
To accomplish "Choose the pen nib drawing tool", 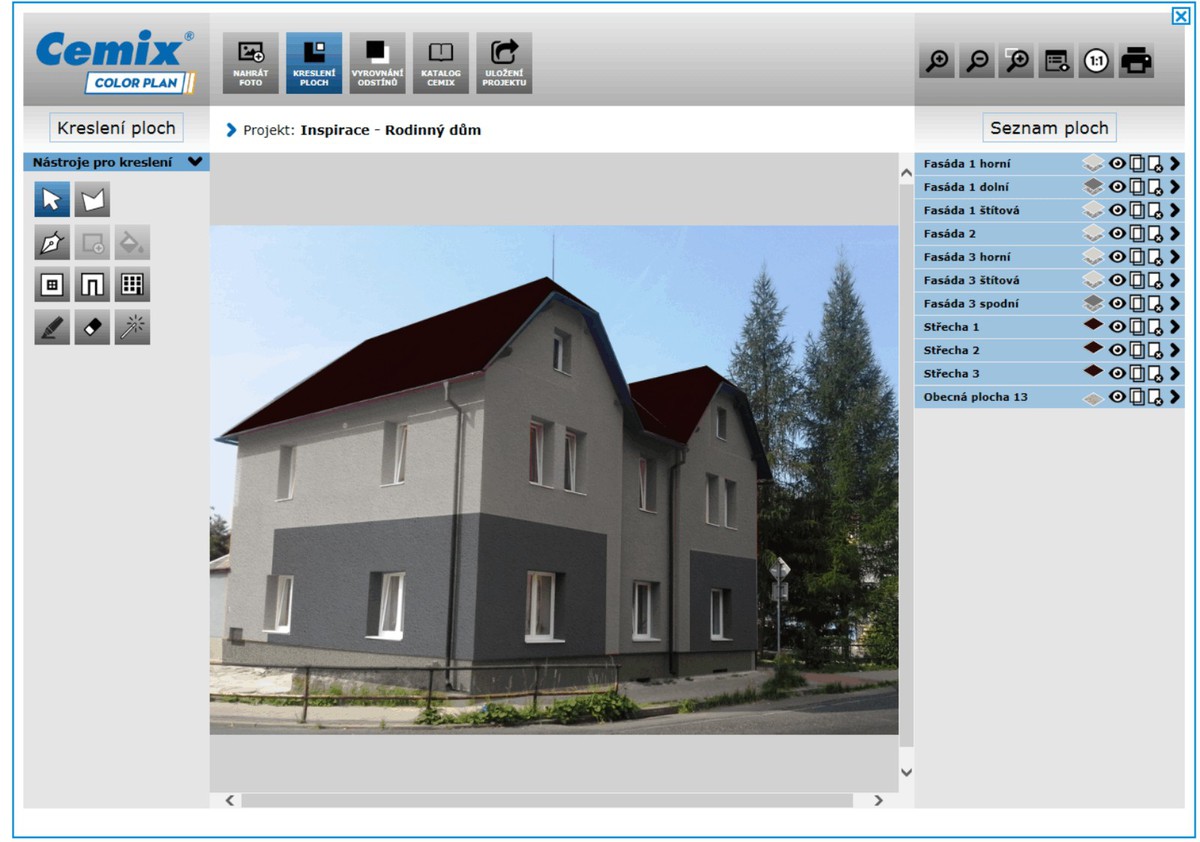I will tap(52, 242).
